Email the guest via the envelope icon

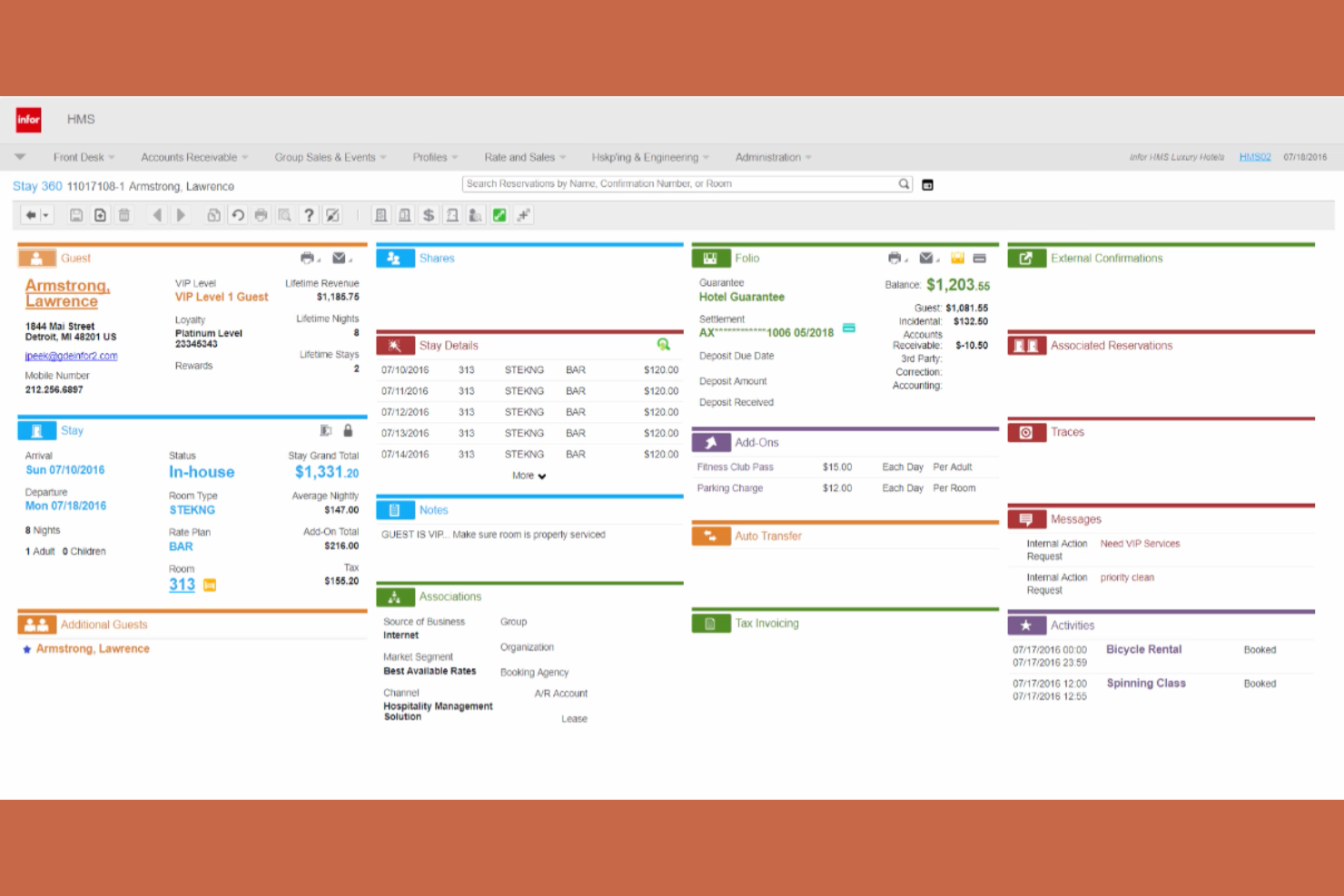337,258
